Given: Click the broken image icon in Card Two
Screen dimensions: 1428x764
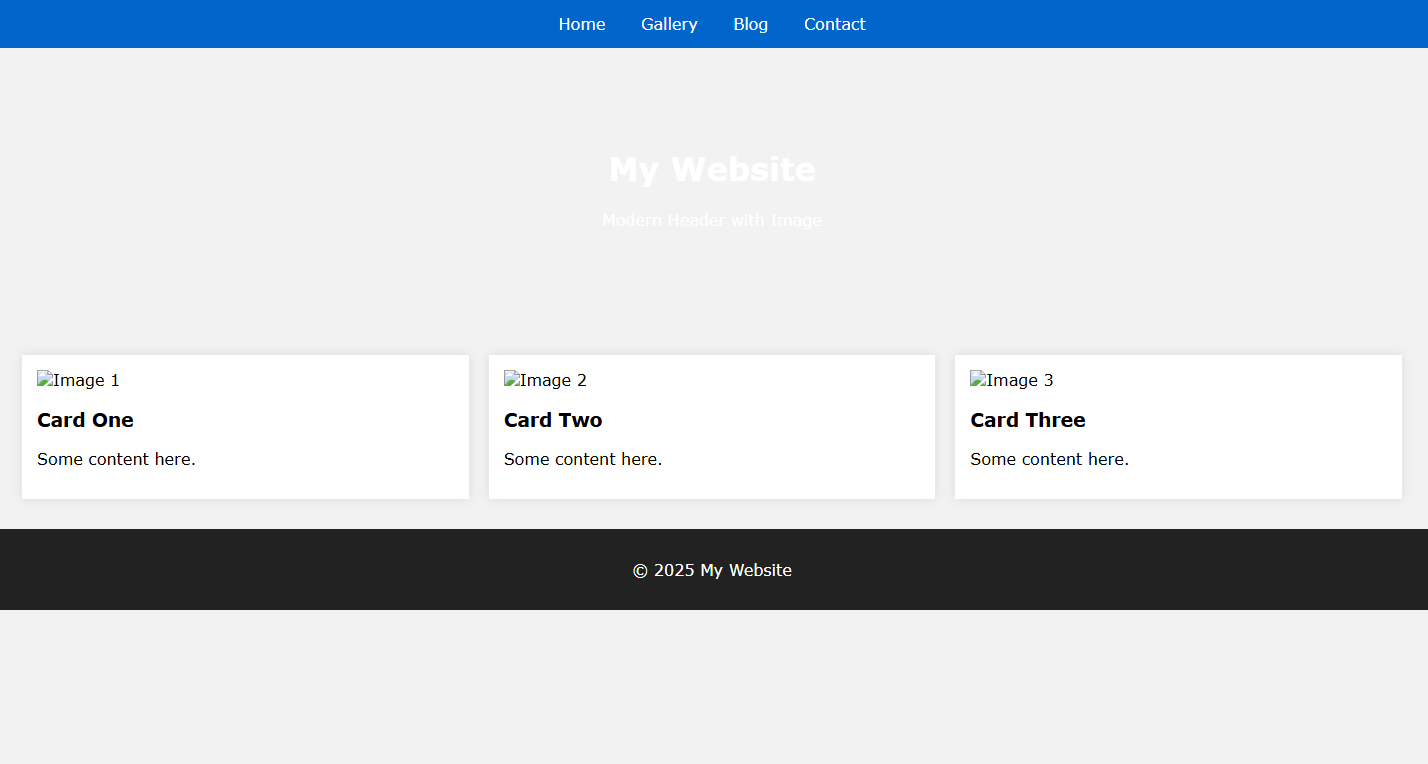Looking at the screenshot, I should (511, 380).
